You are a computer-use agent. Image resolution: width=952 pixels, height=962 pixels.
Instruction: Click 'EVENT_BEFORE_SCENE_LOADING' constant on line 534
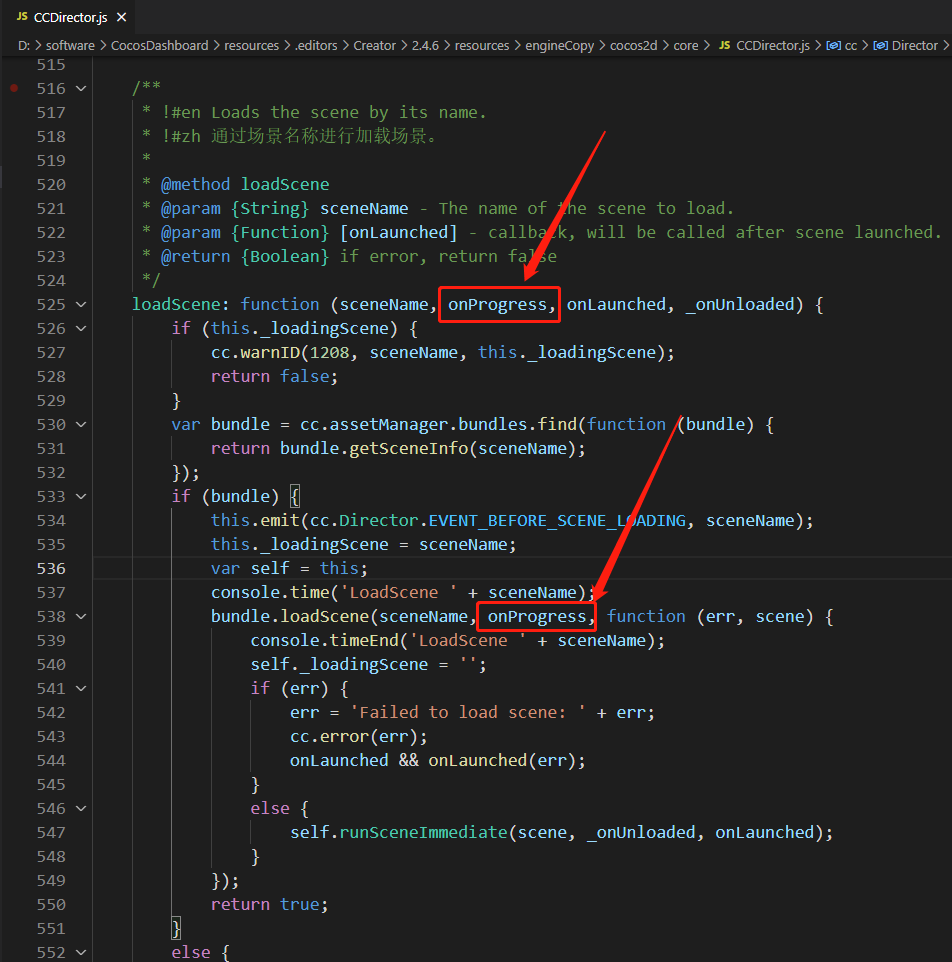(557, 520)
